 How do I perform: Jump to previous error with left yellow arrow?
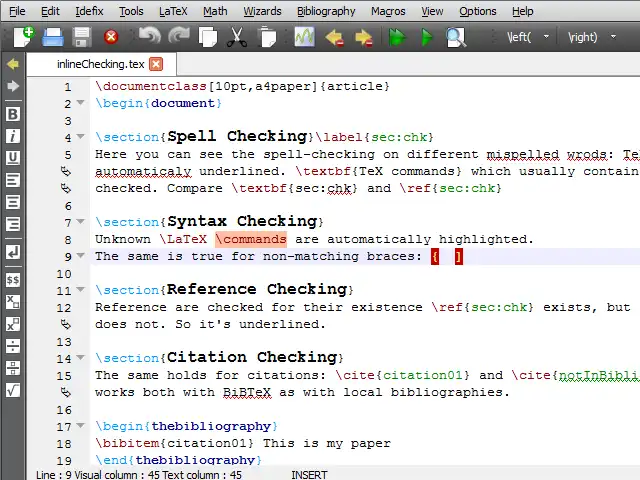coord(334,38)
